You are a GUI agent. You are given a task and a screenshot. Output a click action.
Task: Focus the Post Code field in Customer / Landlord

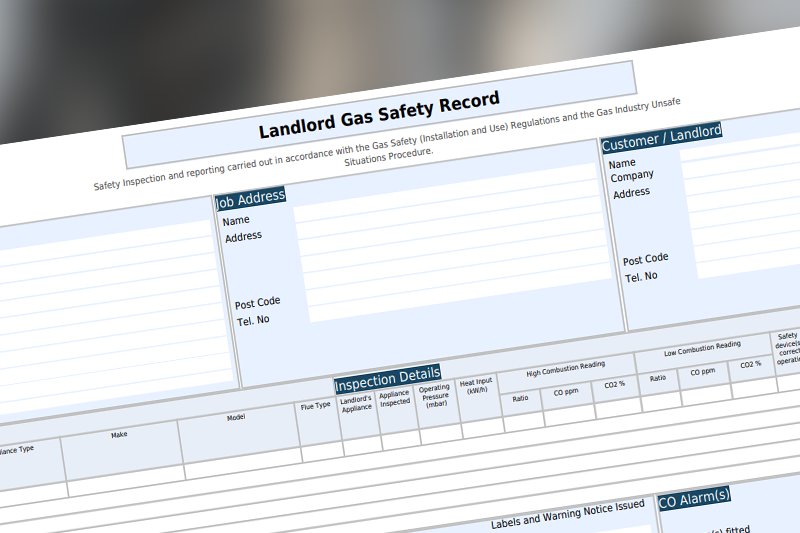[x=747, y=247]
